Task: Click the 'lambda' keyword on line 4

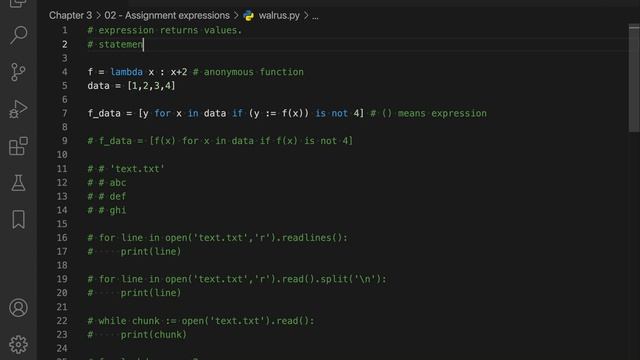Action: [x=127, y=72]
